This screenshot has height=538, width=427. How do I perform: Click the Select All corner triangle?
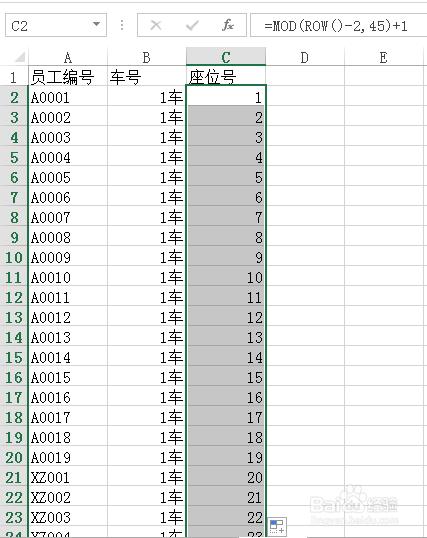click(x=20, y=57)
